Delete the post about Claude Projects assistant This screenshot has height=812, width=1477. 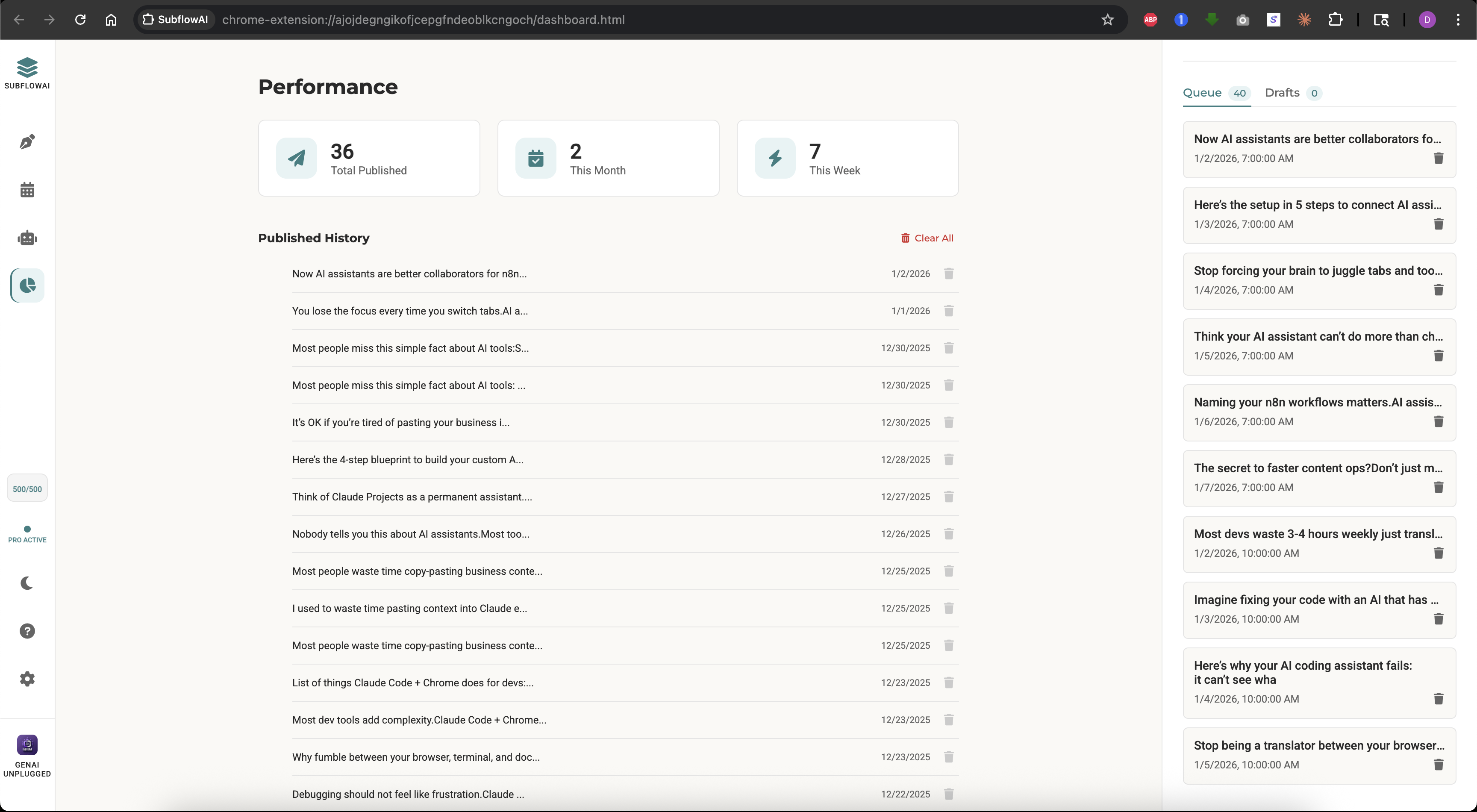948,497
